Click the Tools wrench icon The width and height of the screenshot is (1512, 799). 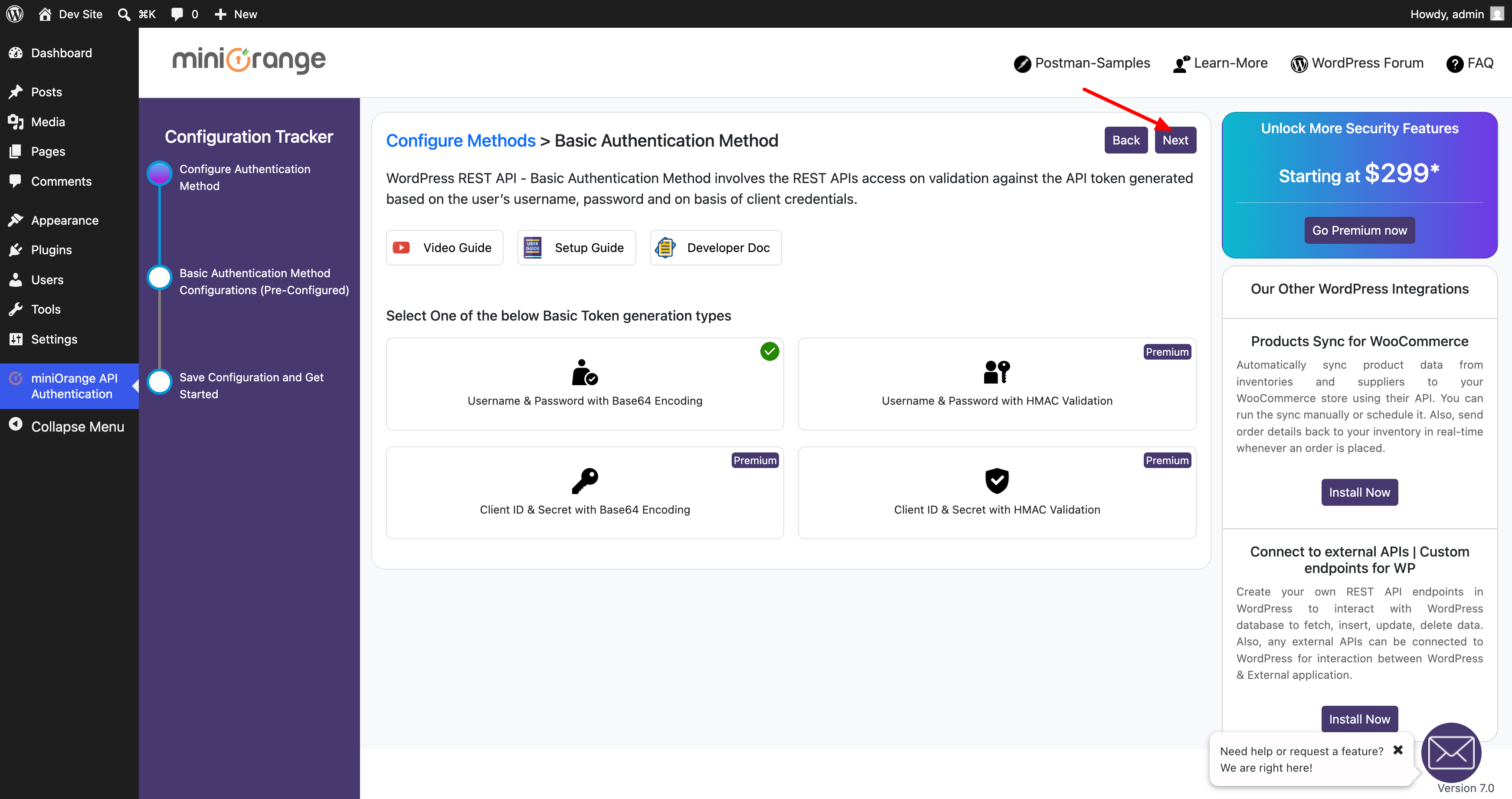coord(16,309)
